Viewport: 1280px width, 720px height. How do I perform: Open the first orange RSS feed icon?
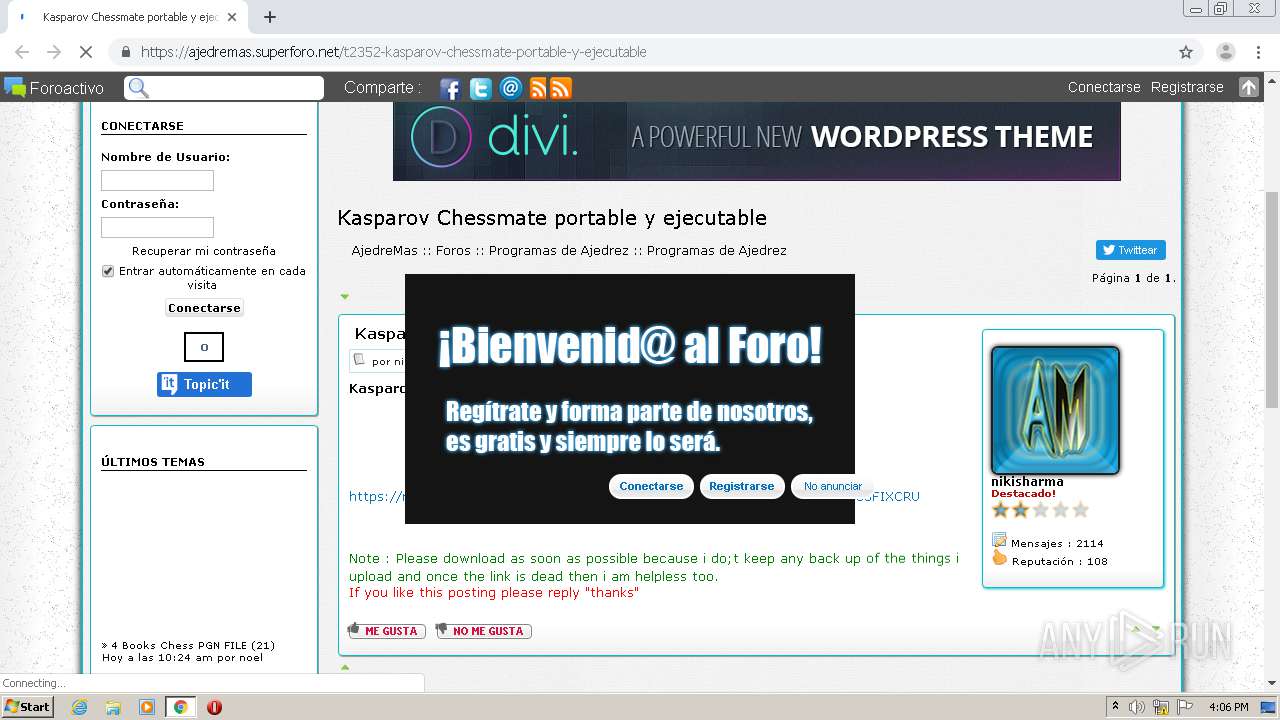click(538, 88)
